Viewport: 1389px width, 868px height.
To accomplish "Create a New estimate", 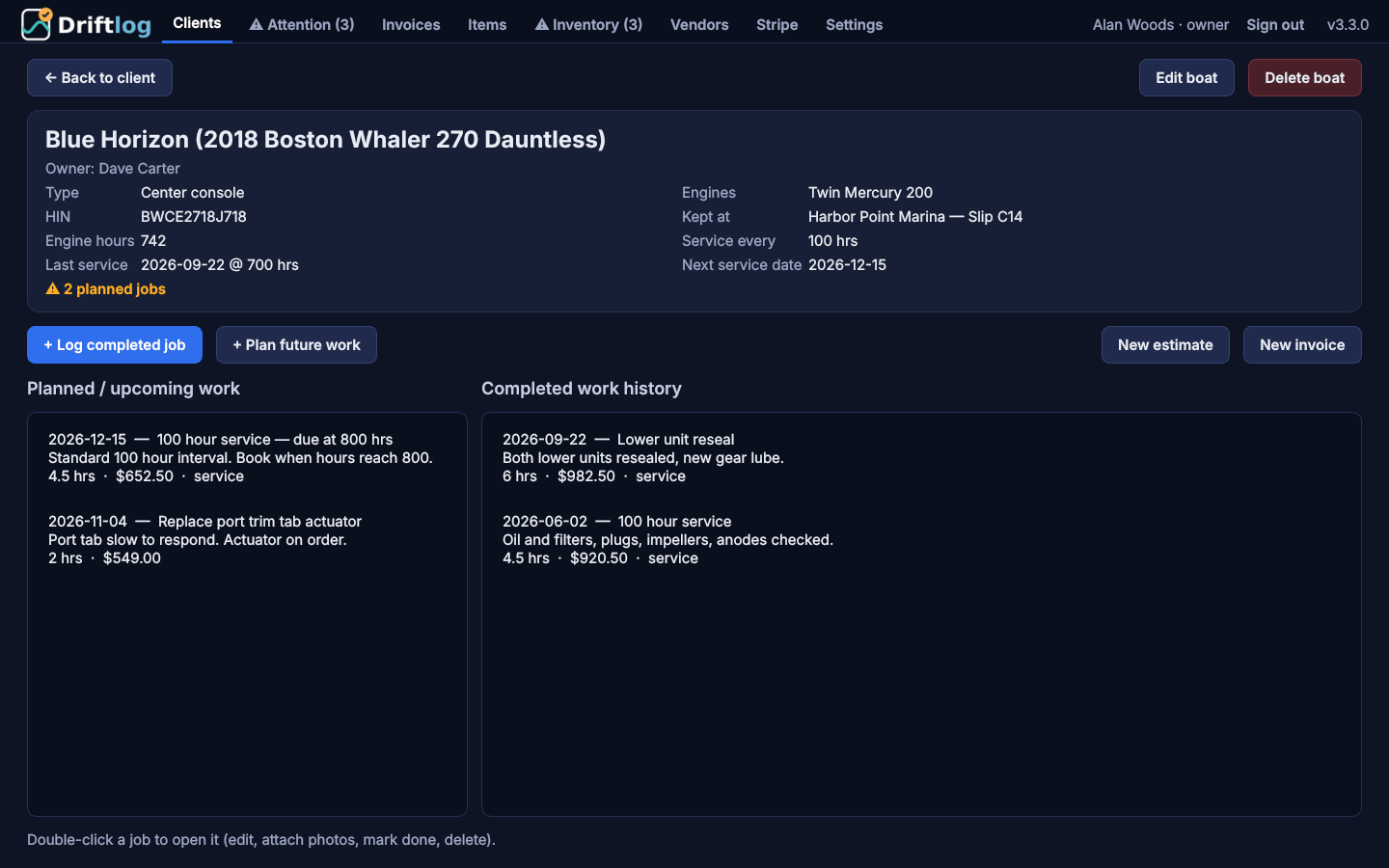I will (x=1165, y=345).
